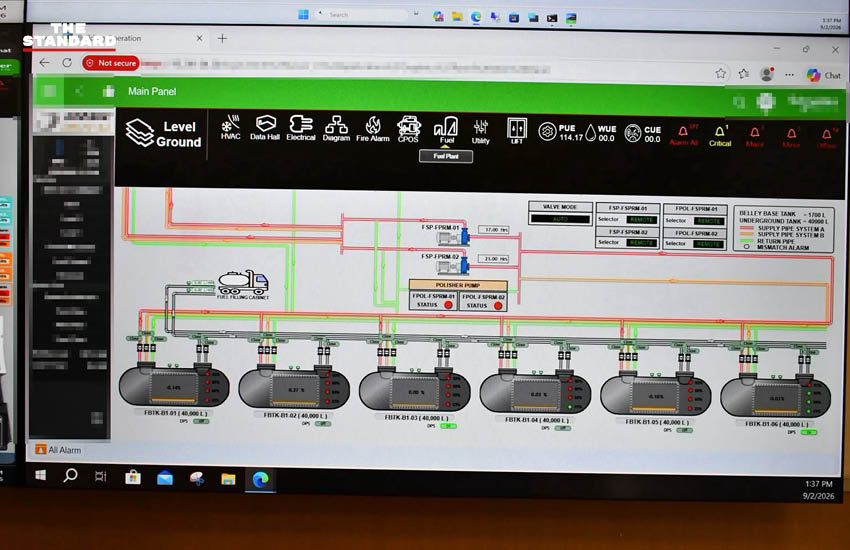
Task: Open the Diagram view icon
Action: 336,129
